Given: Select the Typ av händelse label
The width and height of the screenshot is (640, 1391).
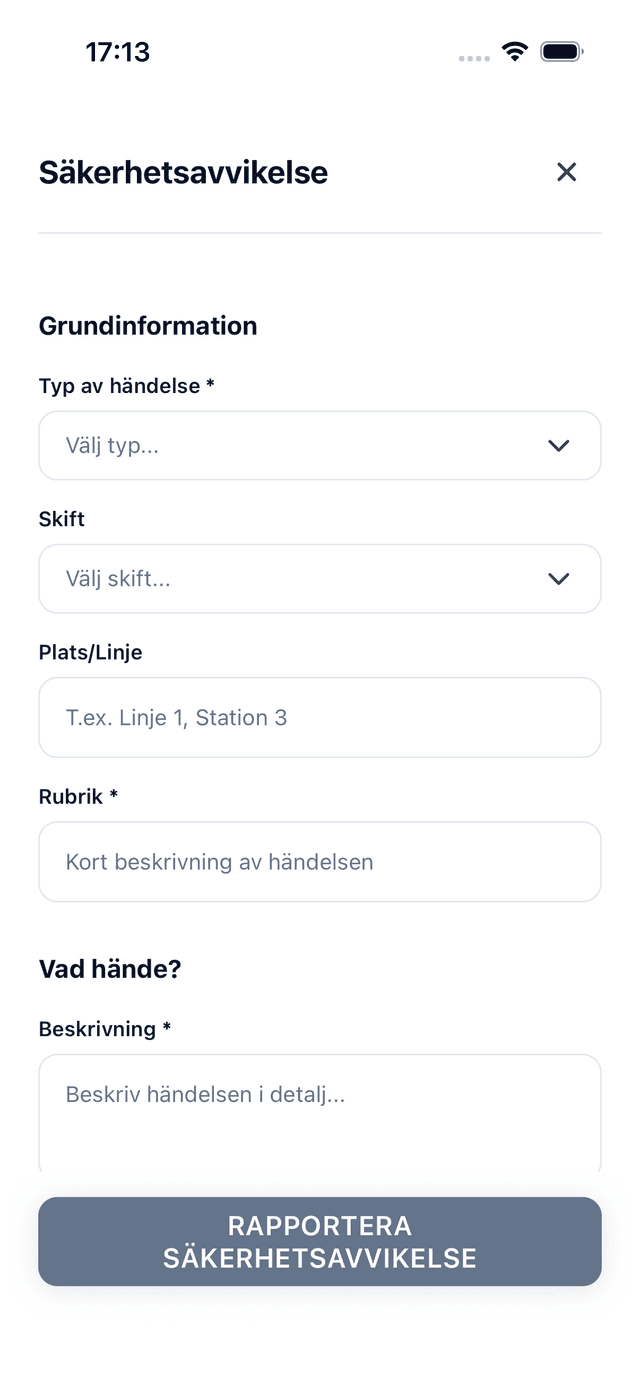Looking at the screenshot, I should coord(126,386).
